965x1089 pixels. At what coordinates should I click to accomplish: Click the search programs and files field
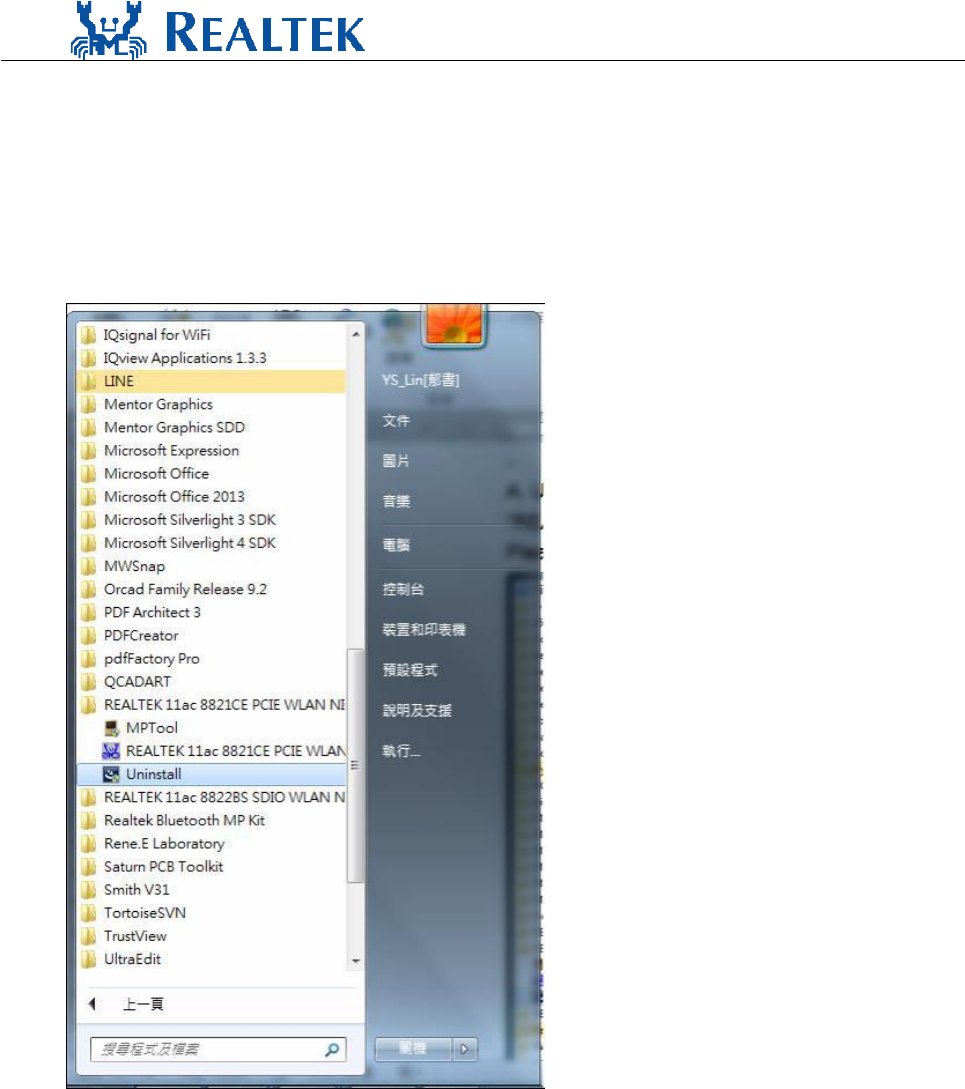(x=217, y=1049)
